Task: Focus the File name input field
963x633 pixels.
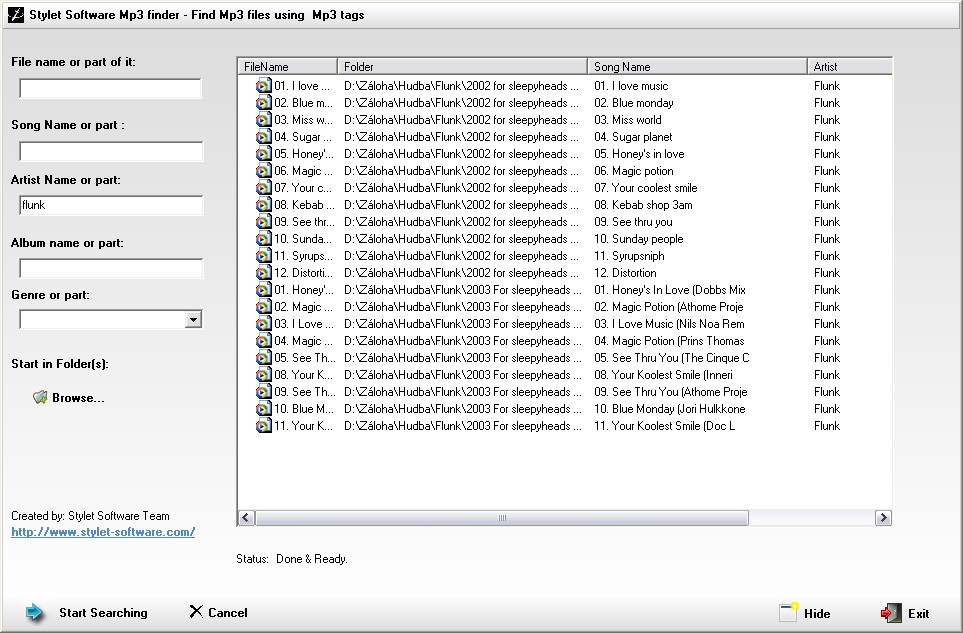Action: 111,88
